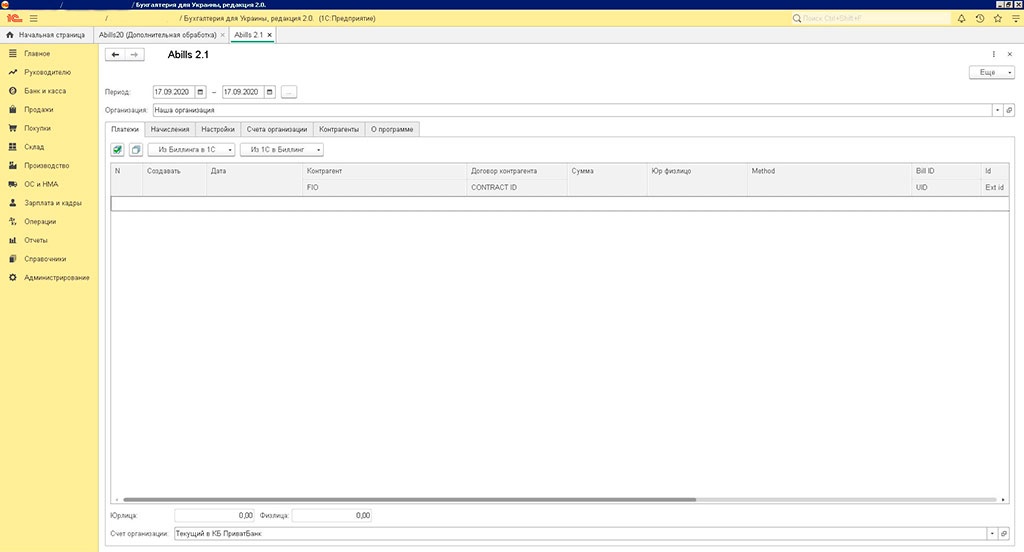Open the 'Еще' dropdown menu
This screenshot has width=1024, height=552.
(992, 73)
